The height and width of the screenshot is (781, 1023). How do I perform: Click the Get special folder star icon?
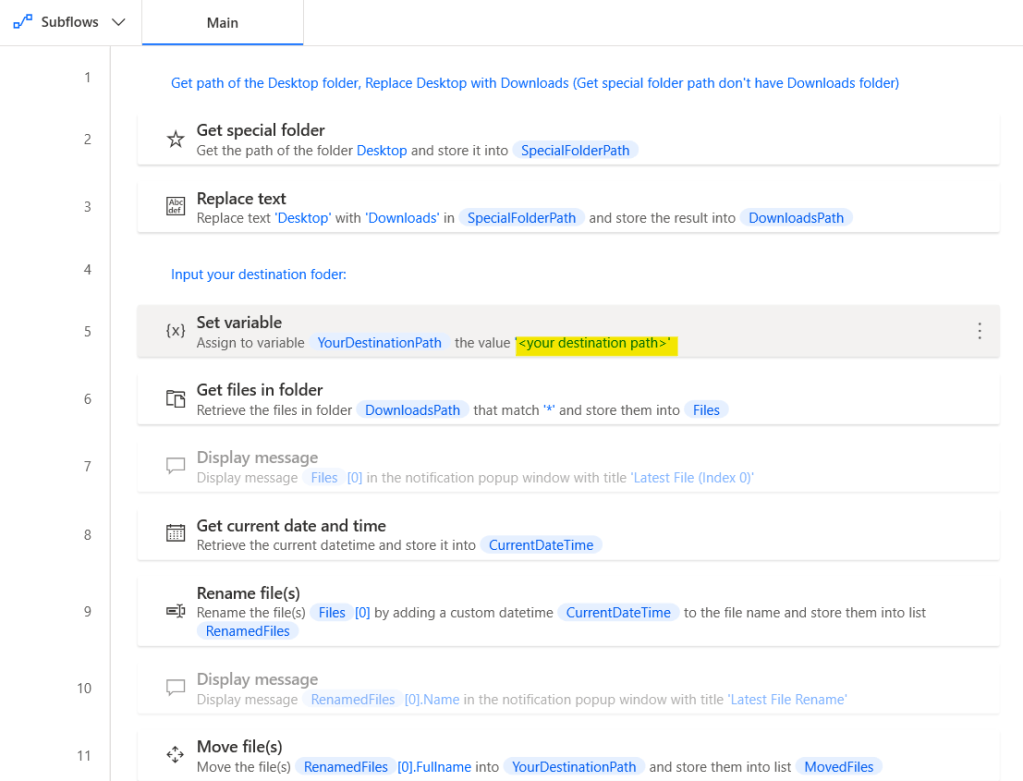point(175,139)
